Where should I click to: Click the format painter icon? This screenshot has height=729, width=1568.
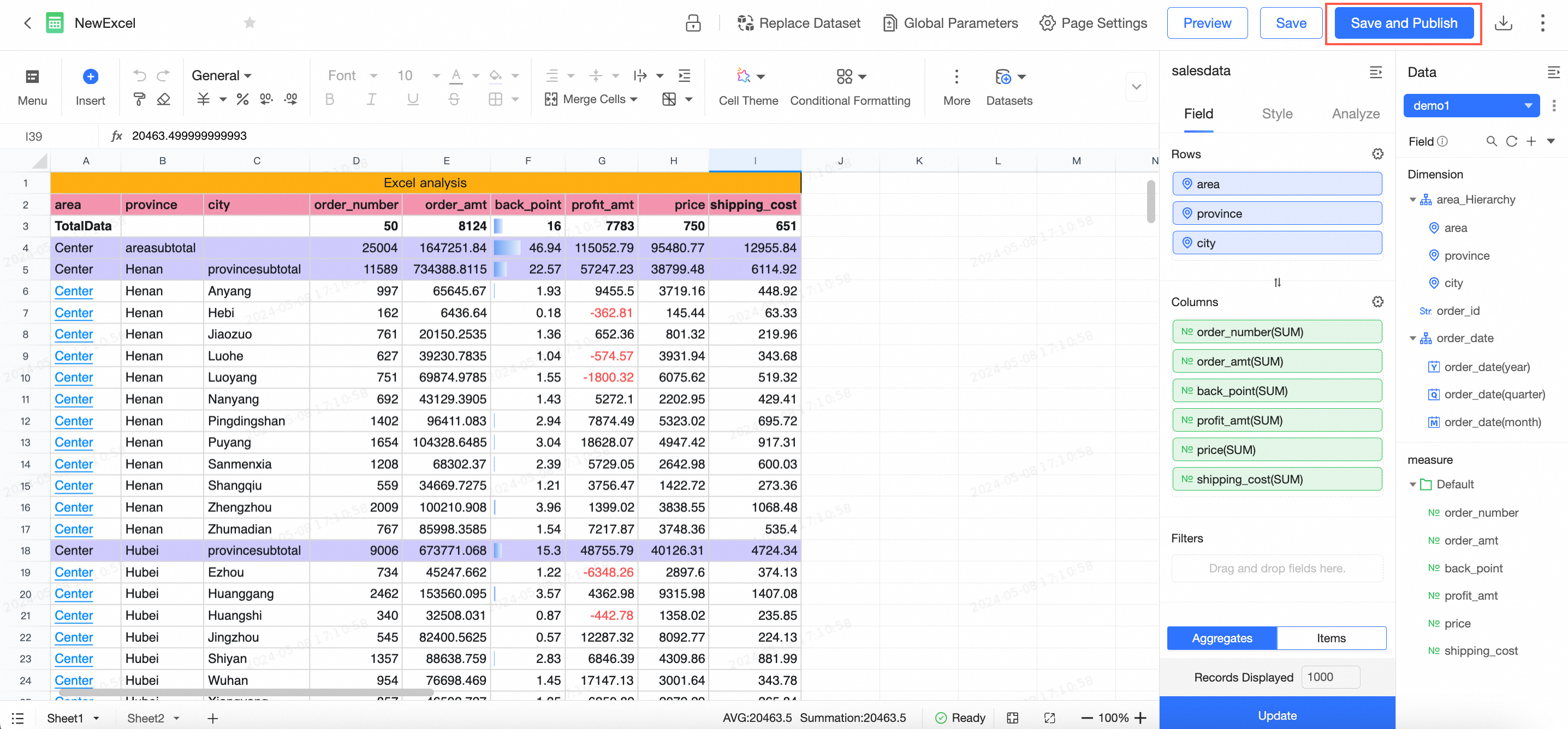(x=139, y=99)
